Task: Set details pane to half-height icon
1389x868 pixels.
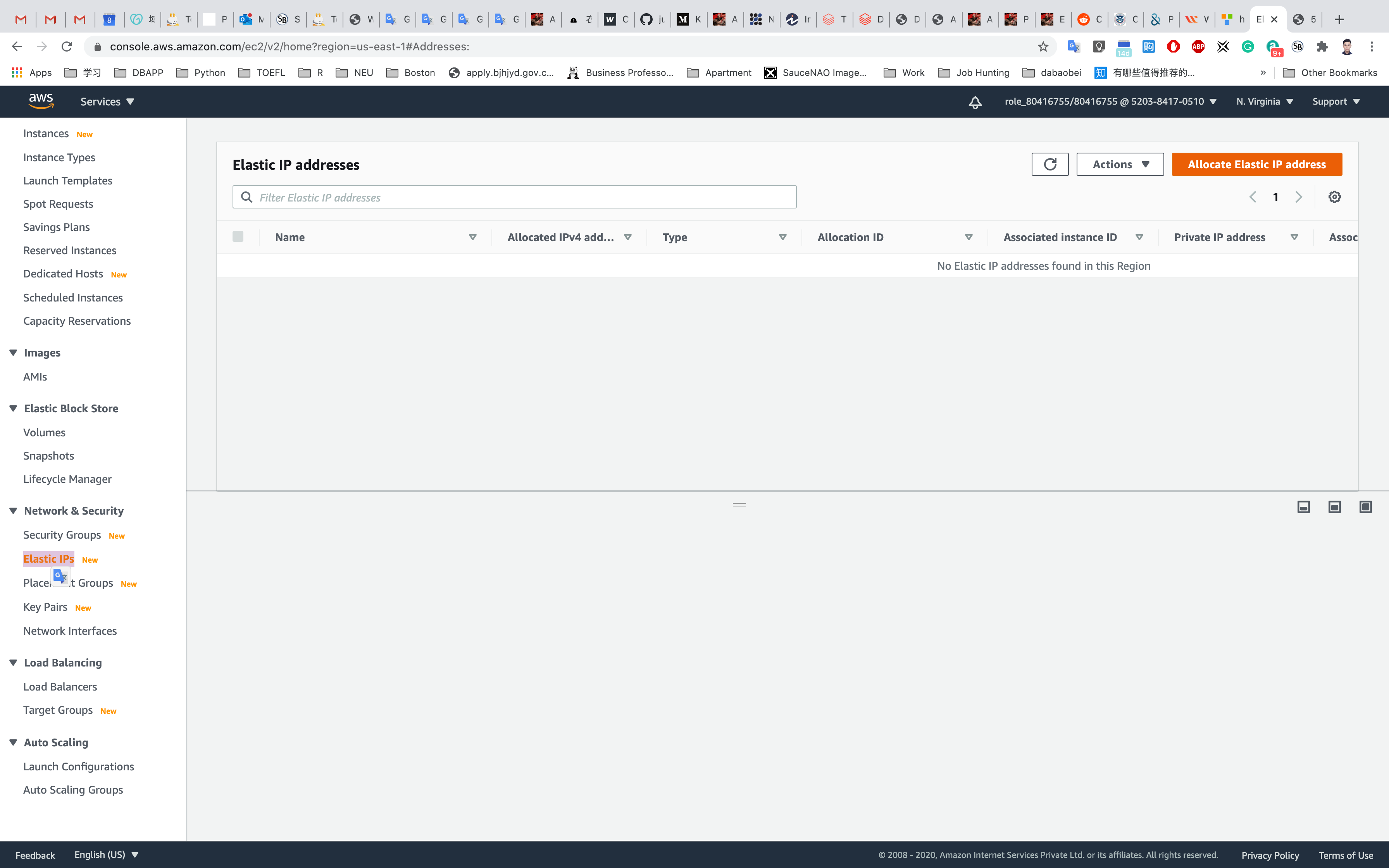Action: click(x=1334, y=507)
